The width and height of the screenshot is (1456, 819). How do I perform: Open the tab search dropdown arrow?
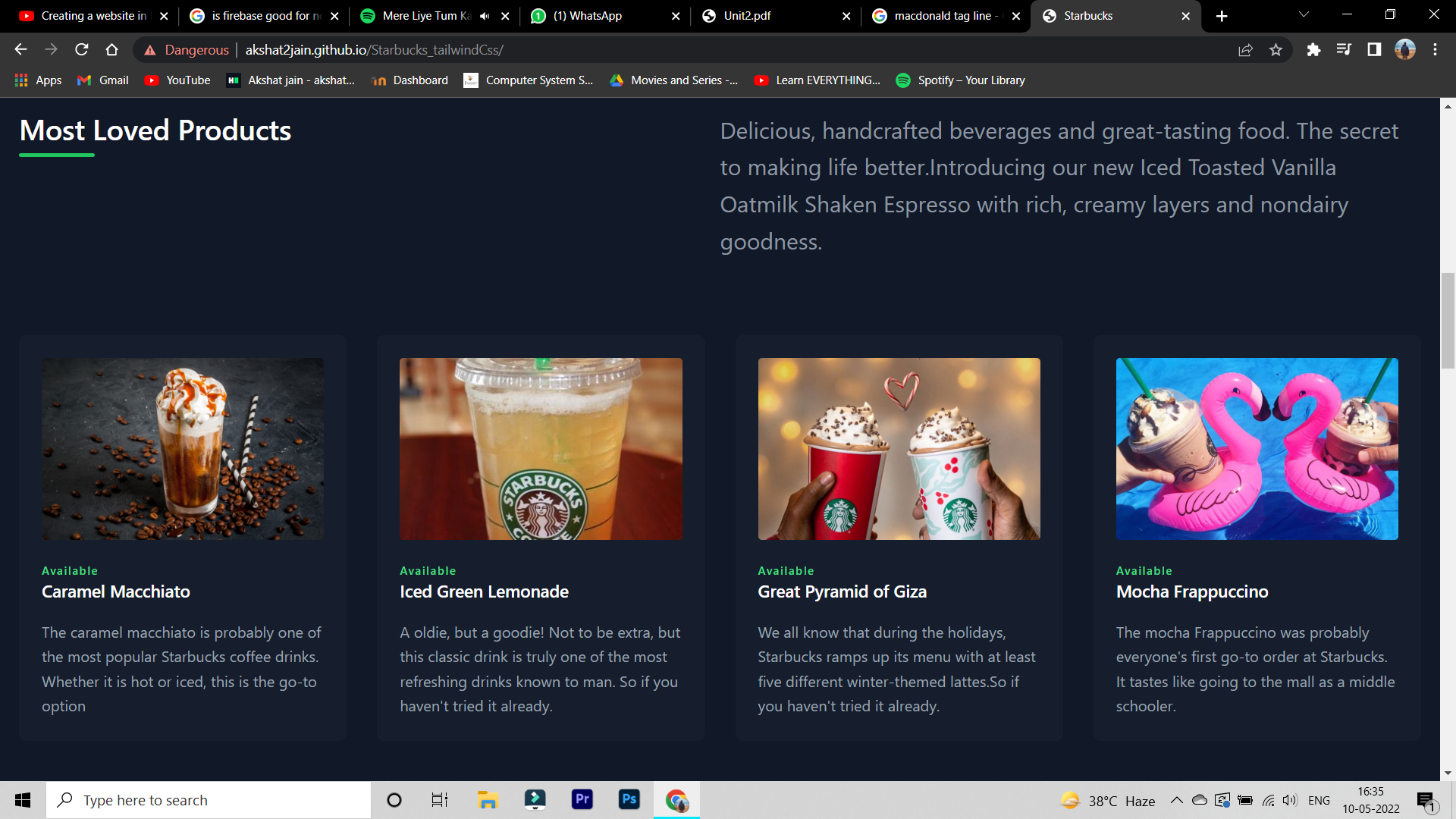click(x=1303, y=14)
